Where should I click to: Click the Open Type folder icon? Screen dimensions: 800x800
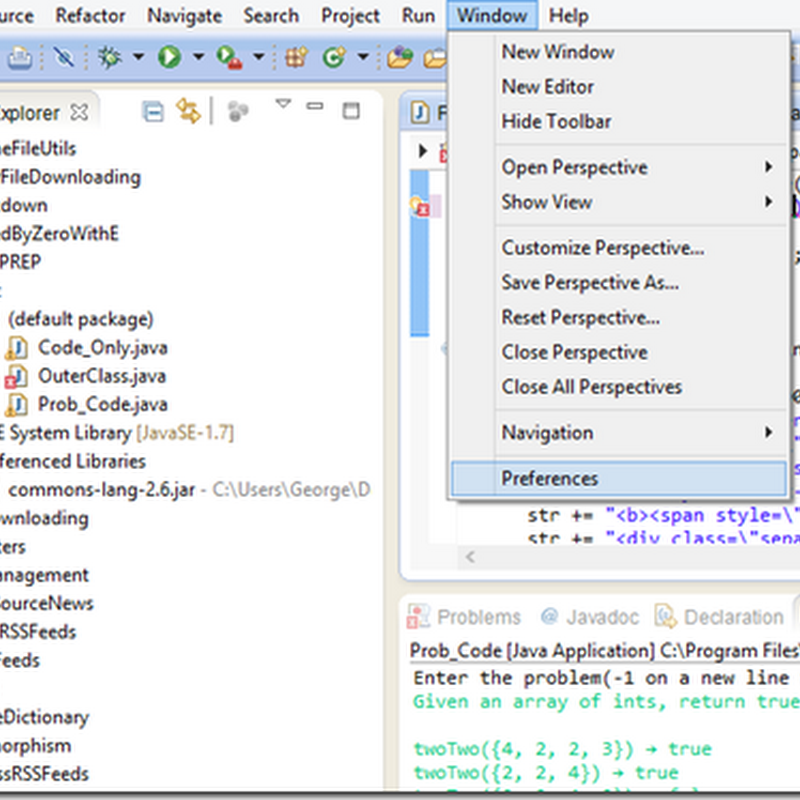399,57
